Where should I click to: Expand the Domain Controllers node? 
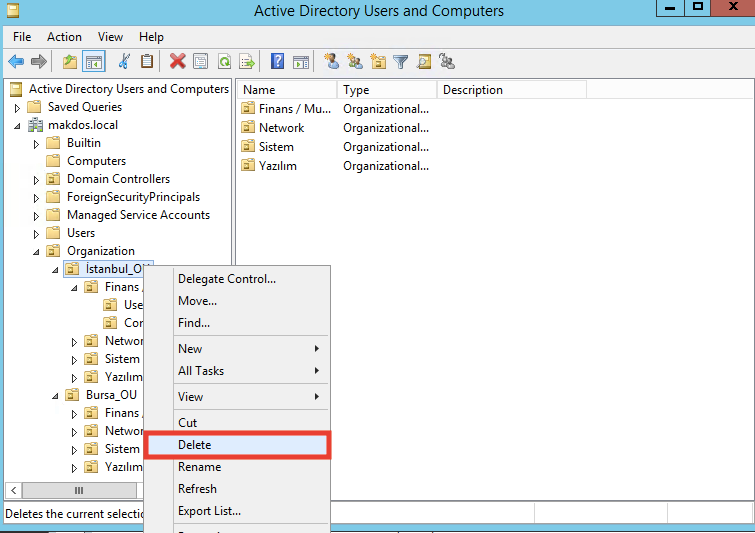36,180
